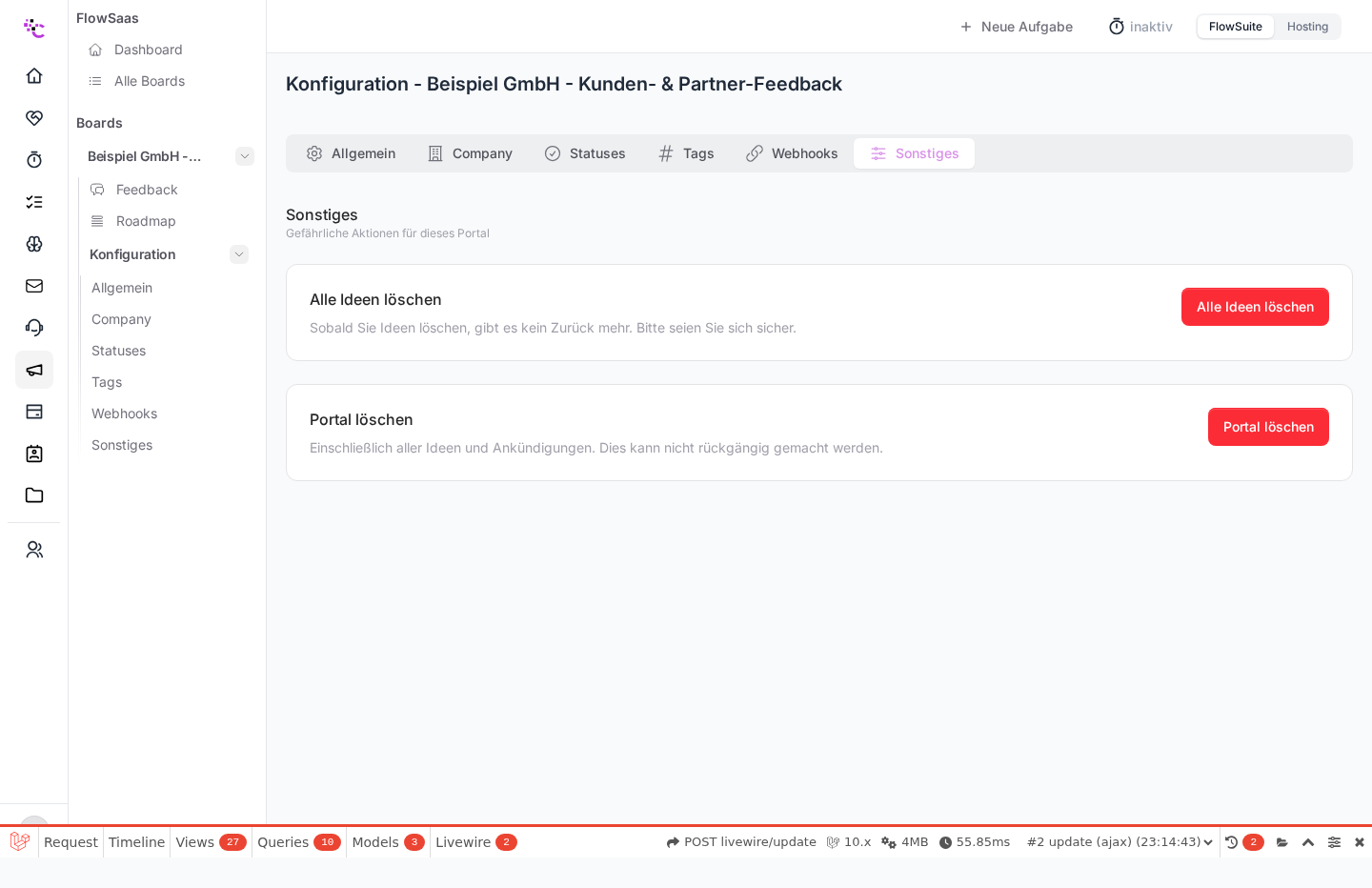Open the users icon in the icon rail
The width and height of the screenshot is (1372, 888).
pyautogui.click(x=34, y=550)
